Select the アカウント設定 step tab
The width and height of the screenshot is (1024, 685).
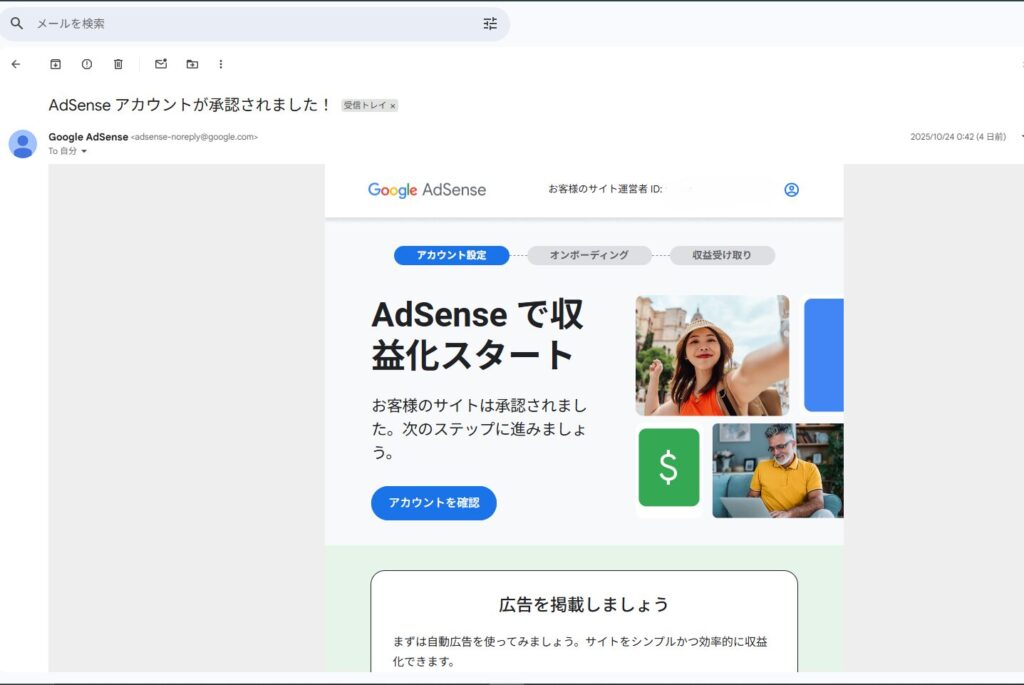tap(451, 255)
